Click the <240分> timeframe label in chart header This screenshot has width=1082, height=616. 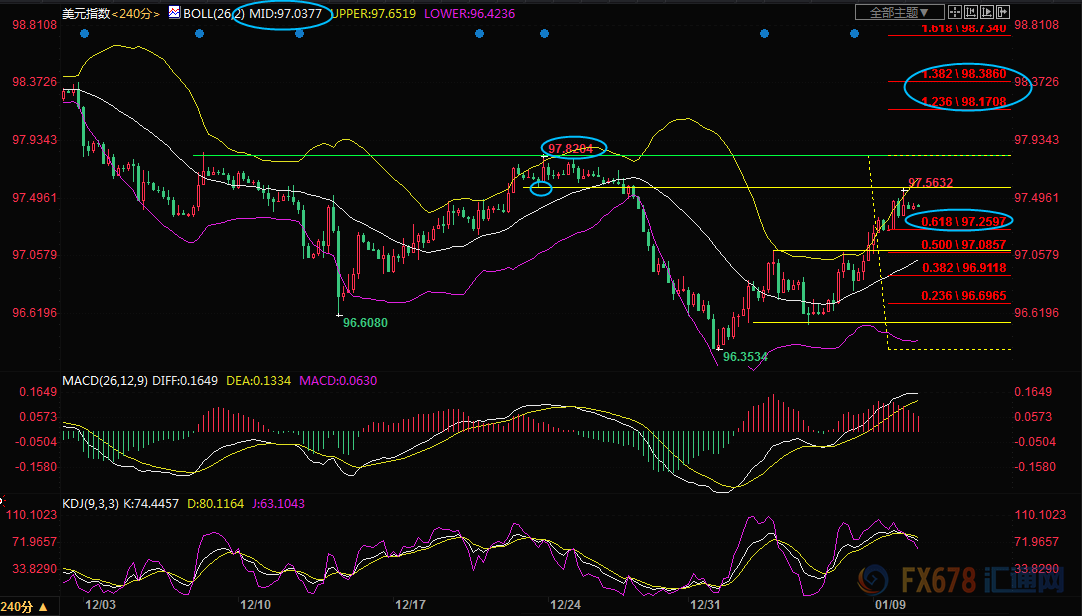[x=136, y=13]
